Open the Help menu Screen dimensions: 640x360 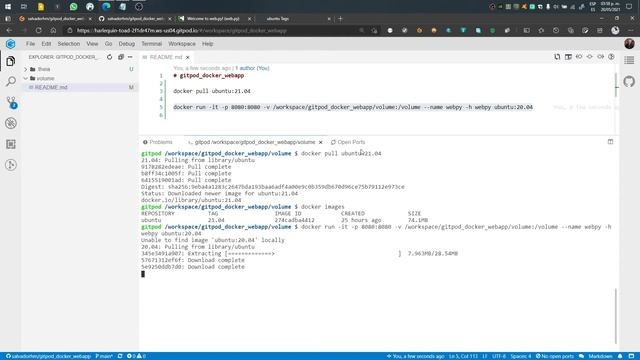[207, 44]
